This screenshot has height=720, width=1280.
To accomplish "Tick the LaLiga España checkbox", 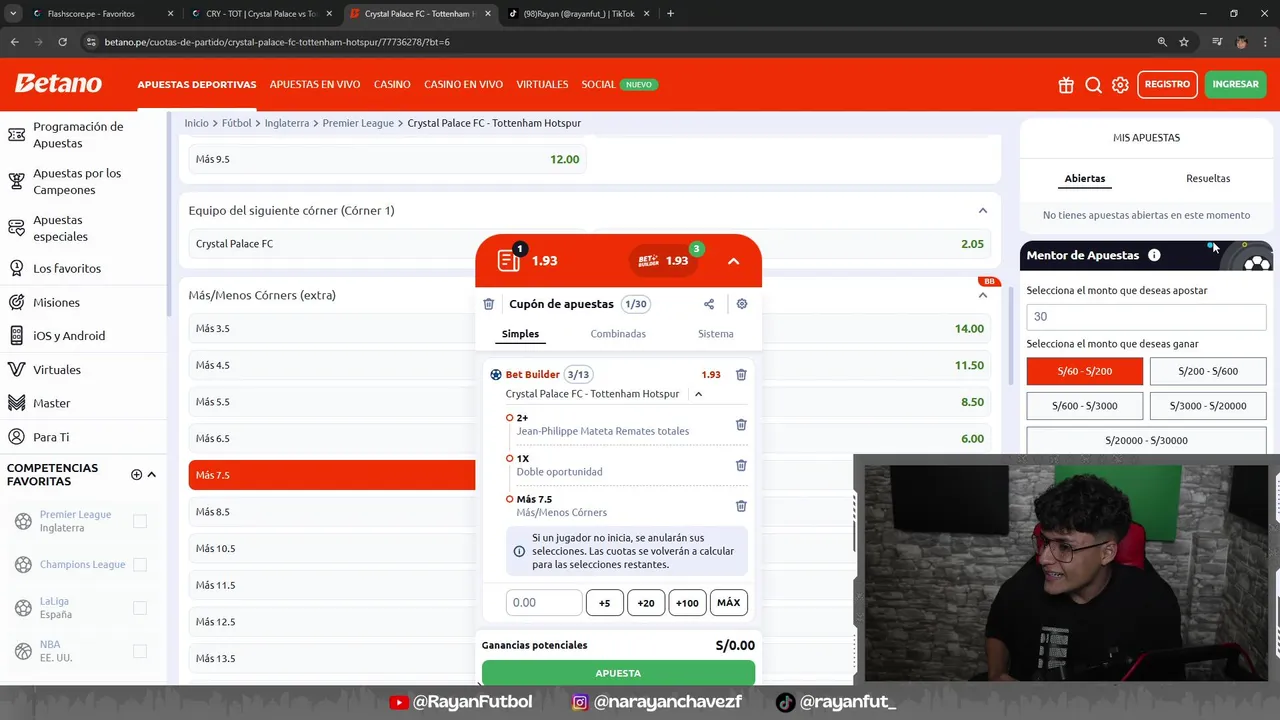I will coord(140,608).
